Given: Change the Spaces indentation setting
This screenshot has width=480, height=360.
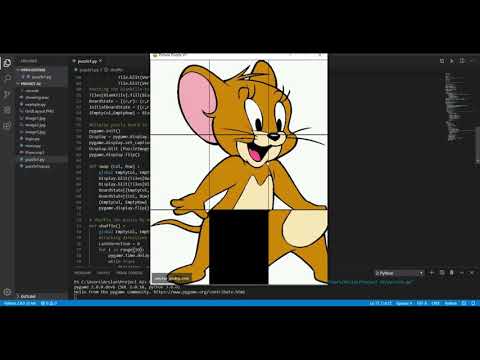Looking at the screenshot, I should pos(404,303).
